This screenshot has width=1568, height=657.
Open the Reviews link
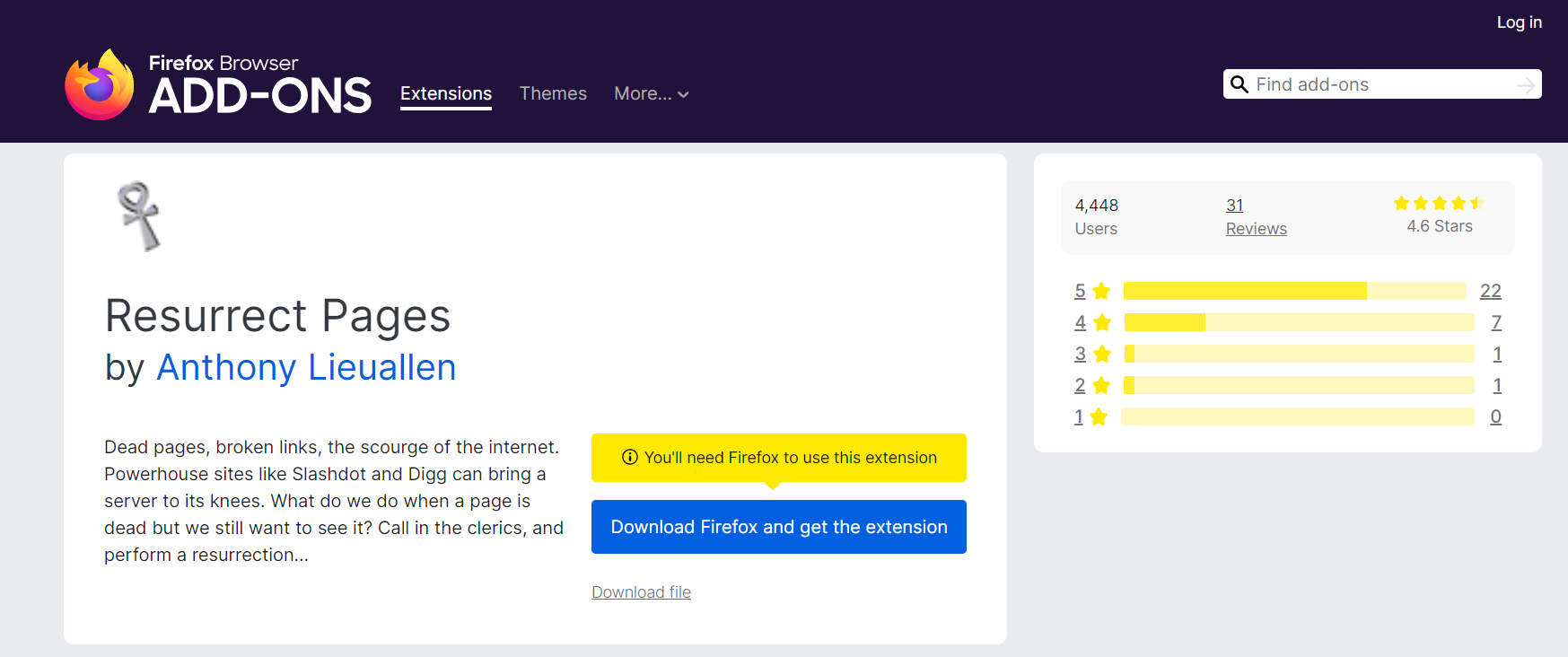coord(1257,229)
